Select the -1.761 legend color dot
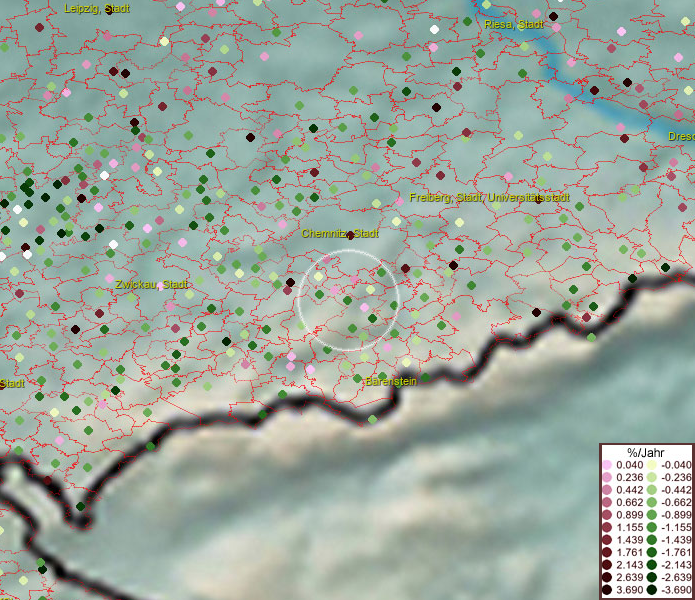 tap(652, 552)
